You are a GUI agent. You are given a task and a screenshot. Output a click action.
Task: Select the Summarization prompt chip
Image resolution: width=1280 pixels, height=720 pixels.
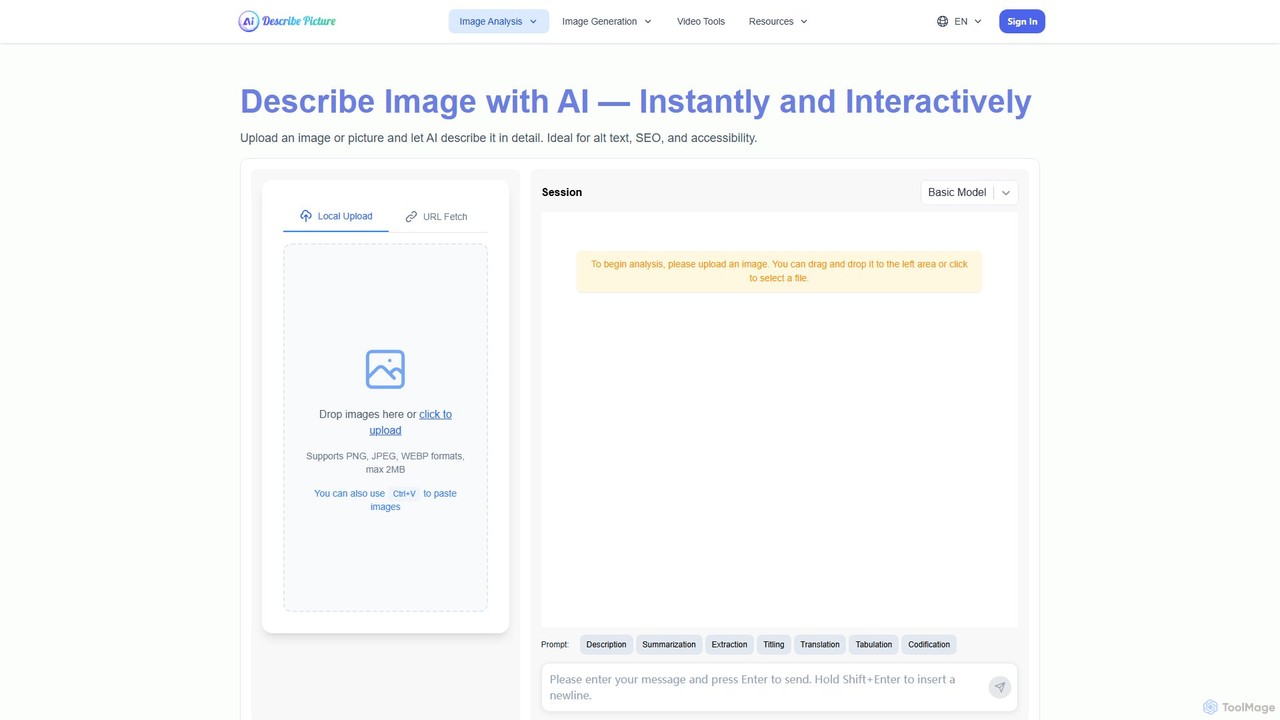[x=669, y=645]
